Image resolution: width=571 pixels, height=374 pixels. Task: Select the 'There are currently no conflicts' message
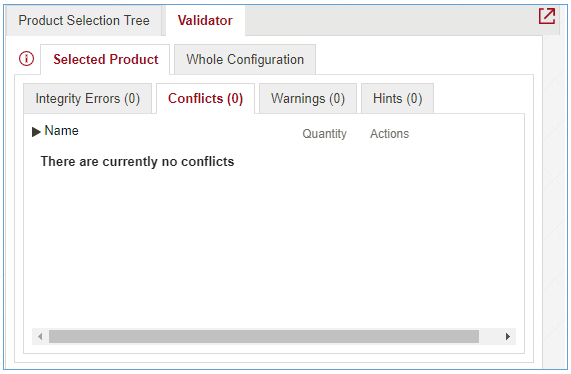[137, 161]
